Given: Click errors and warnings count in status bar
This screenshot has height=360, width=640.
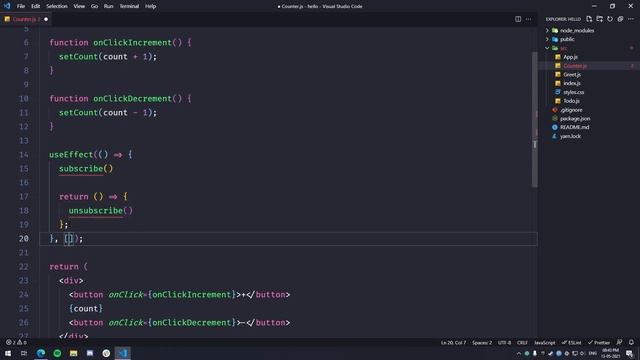Looking at the screenshot, I should coord(16,342).
